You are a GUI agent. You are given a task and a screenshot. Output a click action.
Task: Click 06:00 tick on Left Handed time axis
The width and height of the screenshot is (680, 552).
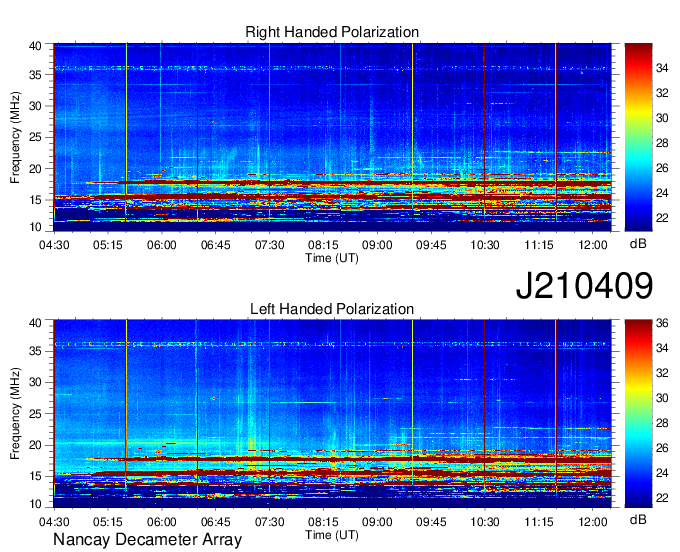(x=161, y=522)
